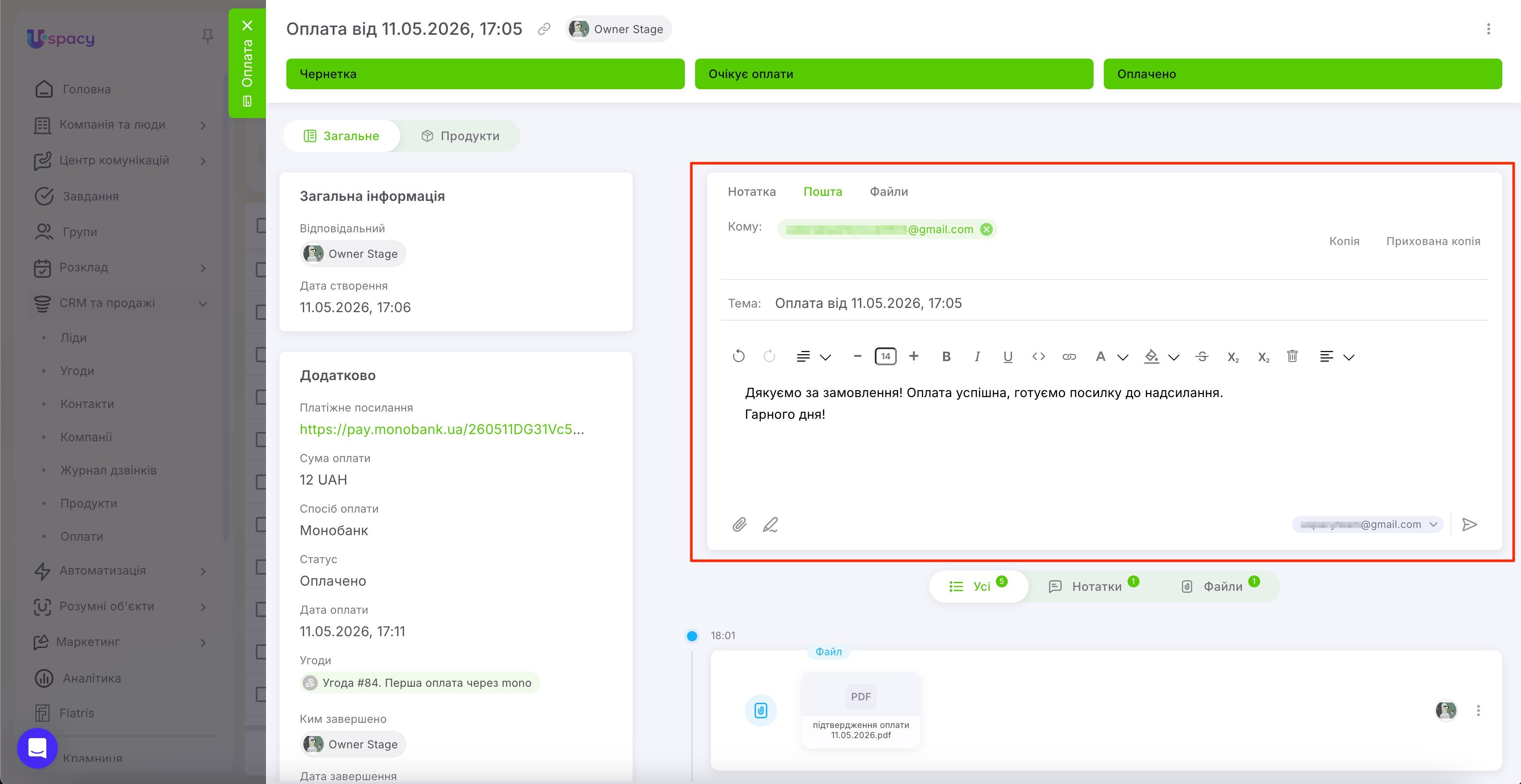1521x784 pixels.
Task: Click the font color A icon
Action: (1100, 357)
